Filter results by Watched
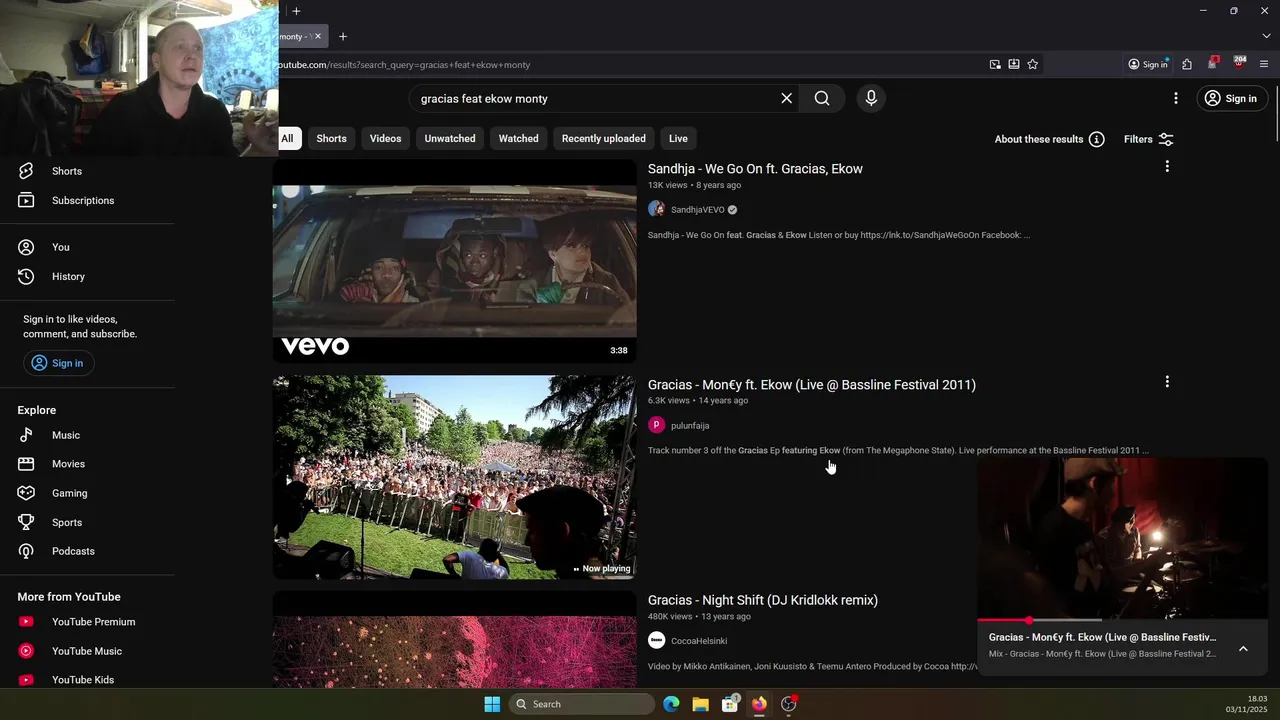This screenshot has width=1280, height=720. coord(518,138)
